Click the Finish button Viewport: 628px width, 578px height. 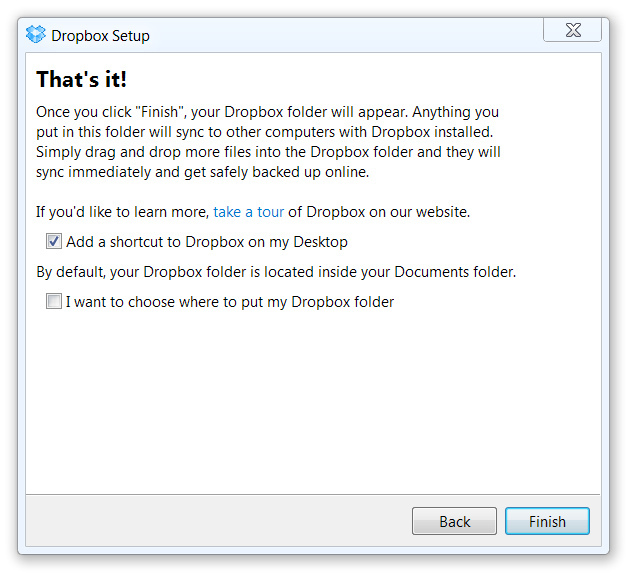pos(547,521)
